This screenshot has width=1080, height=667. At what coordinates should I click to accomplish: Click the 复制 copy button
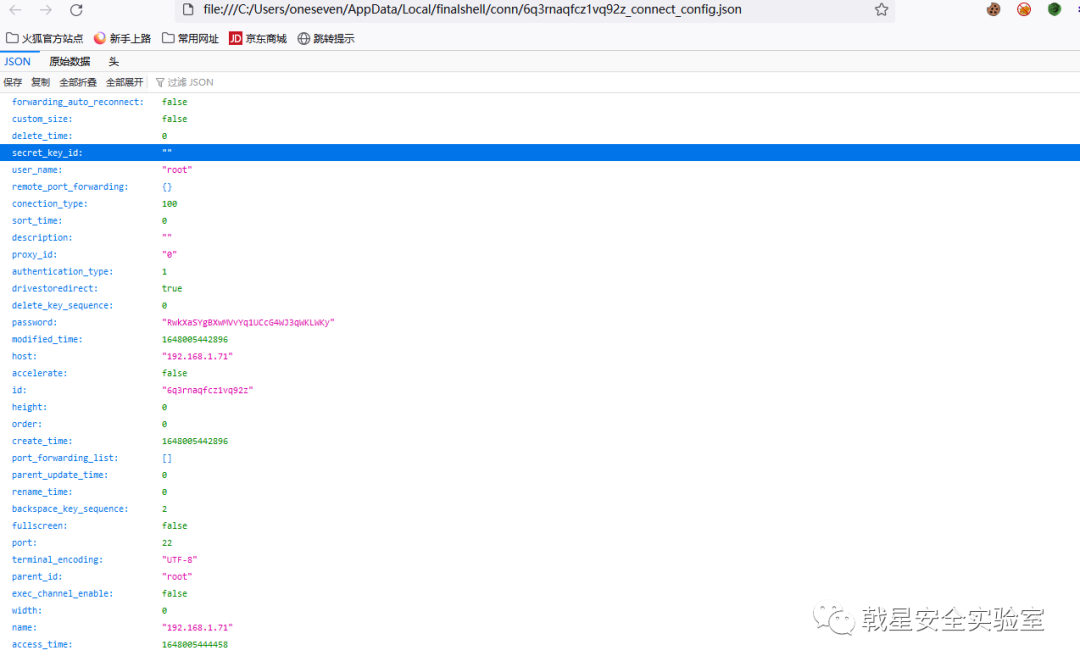(x=41, y=82)
